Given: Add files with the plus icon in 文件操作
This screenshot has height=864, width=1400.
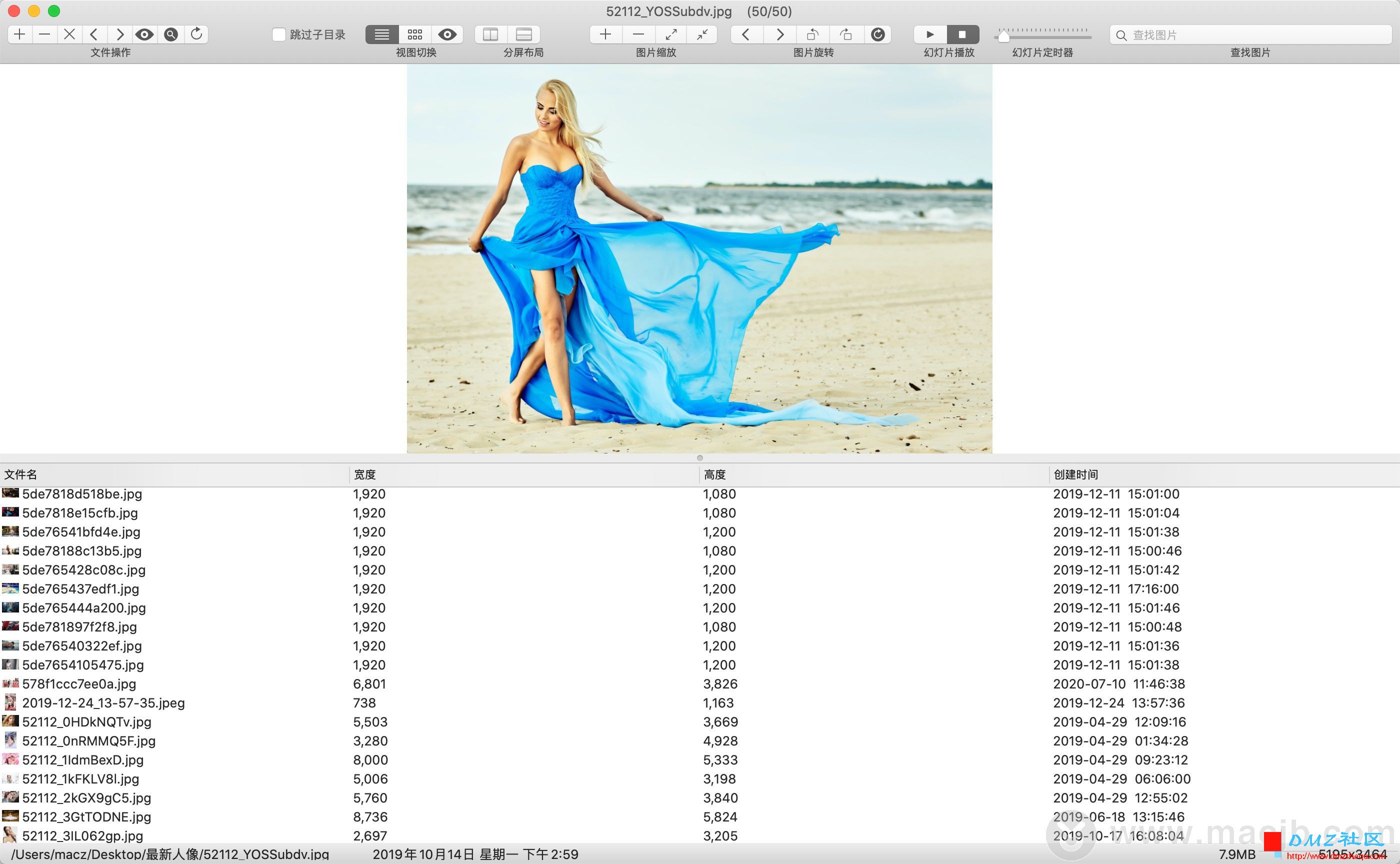Looking at the screenshot, I should point(19,34).
